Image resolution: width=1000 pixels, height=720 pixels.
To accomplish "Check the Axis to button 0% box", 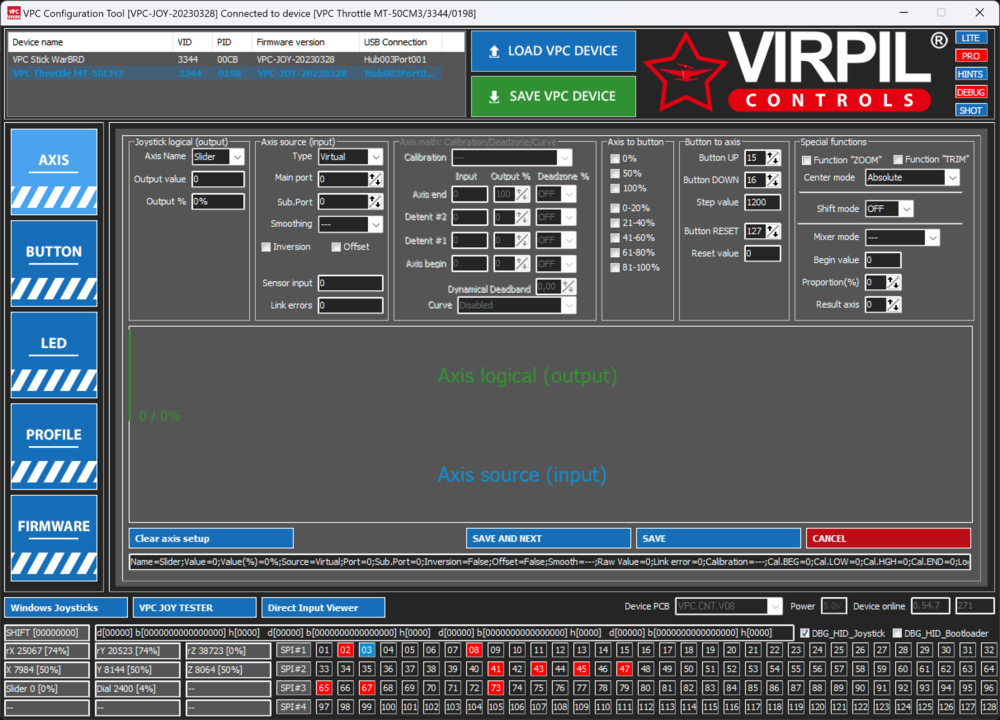I will coord(615,159).
